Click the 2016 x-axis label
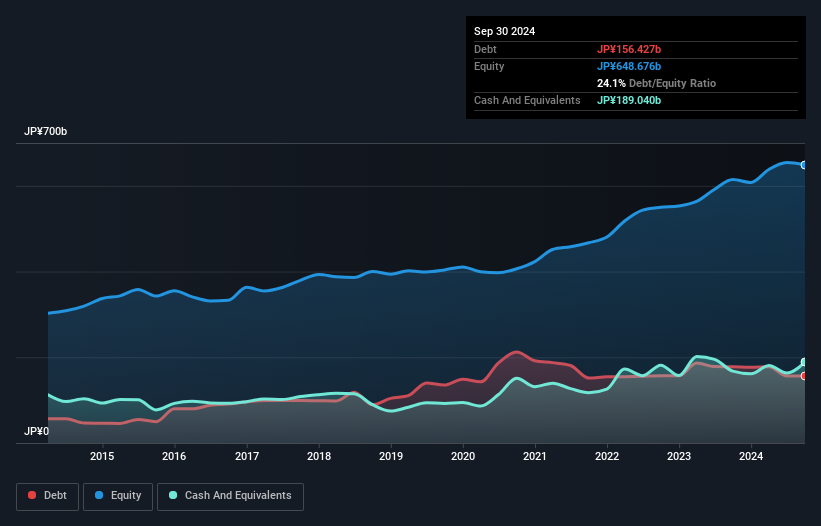The width and height of the screenshot is (821, 526). 174,456
